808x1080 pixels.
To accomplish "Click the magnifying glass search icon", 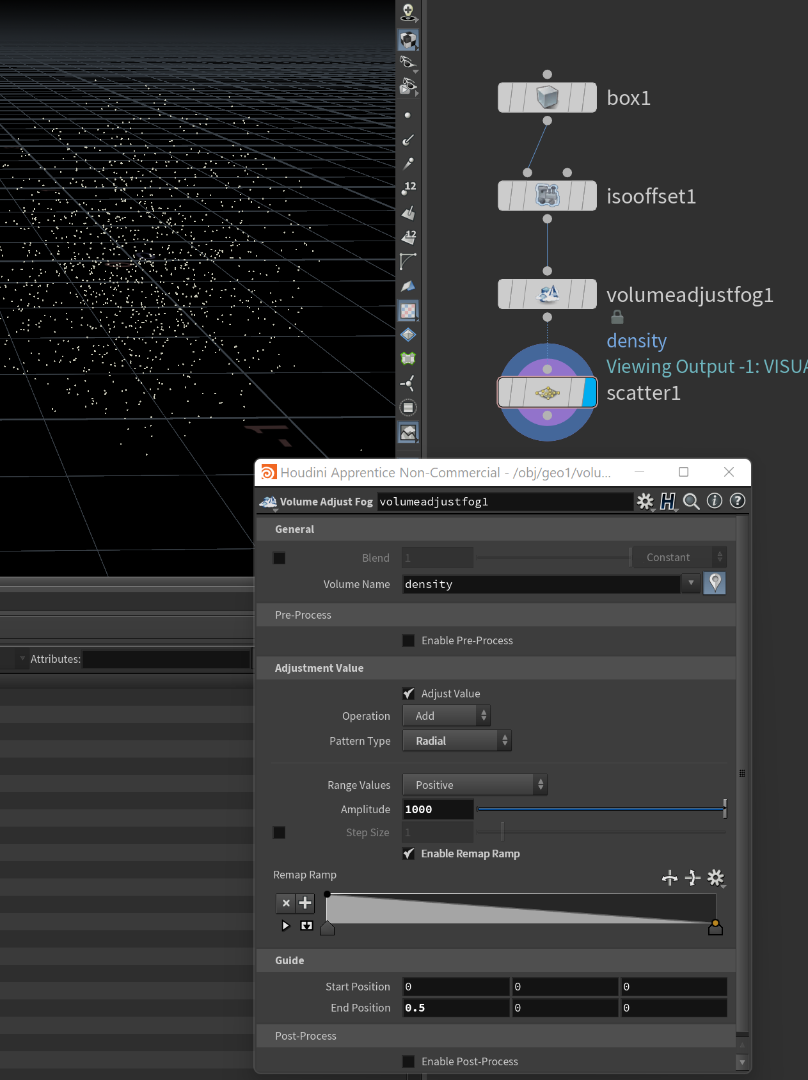I will click(691, 501).
